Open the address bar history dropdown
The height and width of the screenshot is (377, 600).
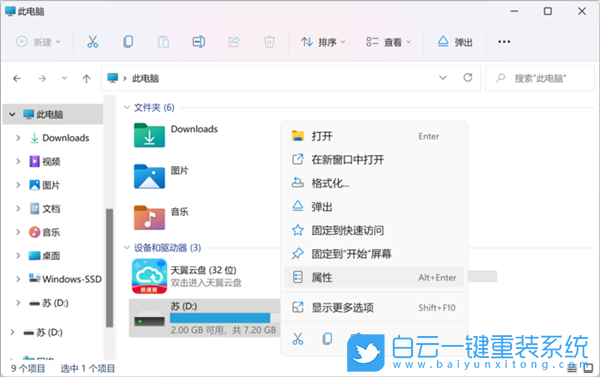point(443,78)
